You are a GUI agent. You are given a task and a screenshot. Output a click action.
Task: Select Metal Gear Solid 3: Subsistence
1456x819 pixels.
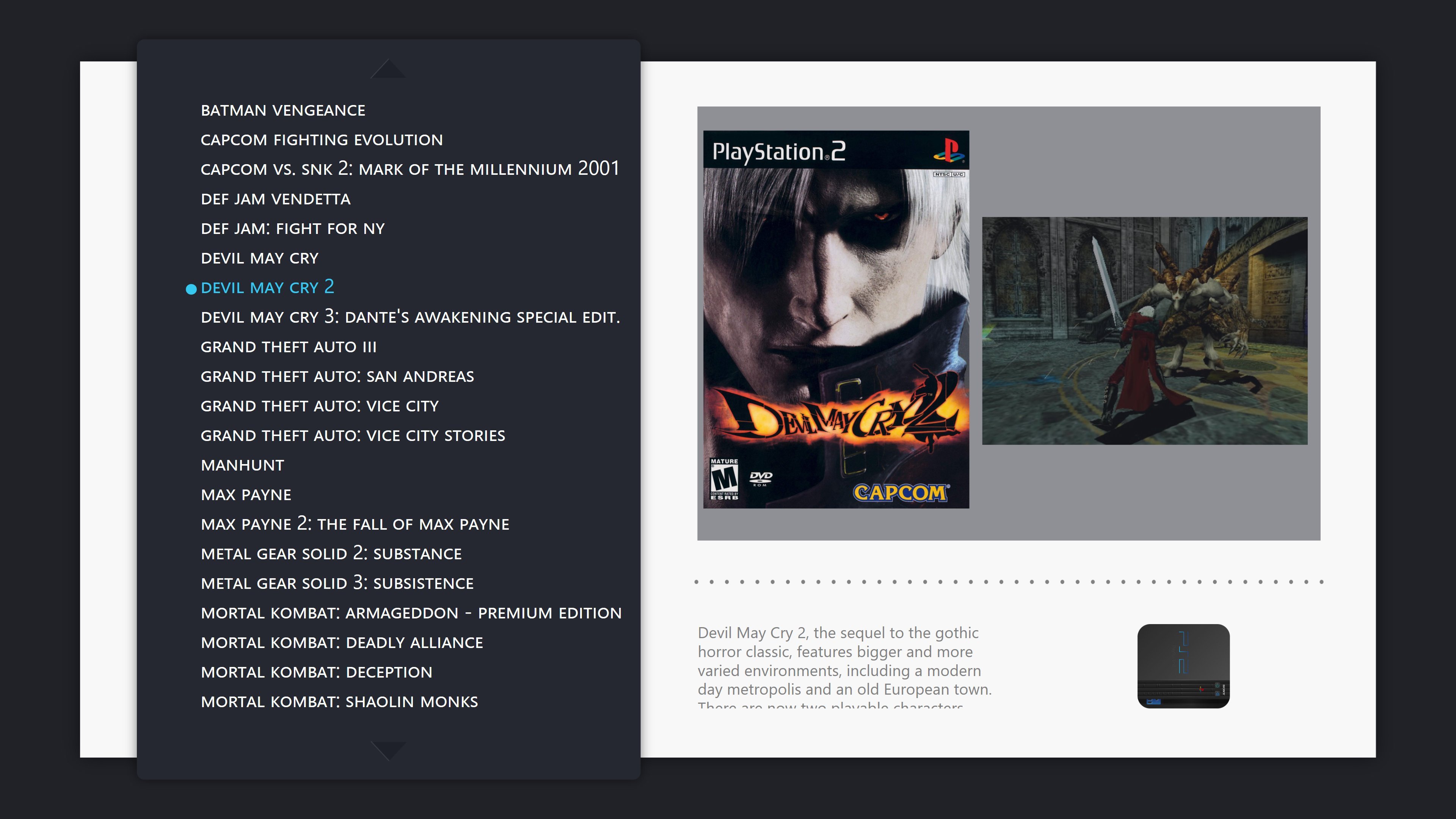point(337,583)
